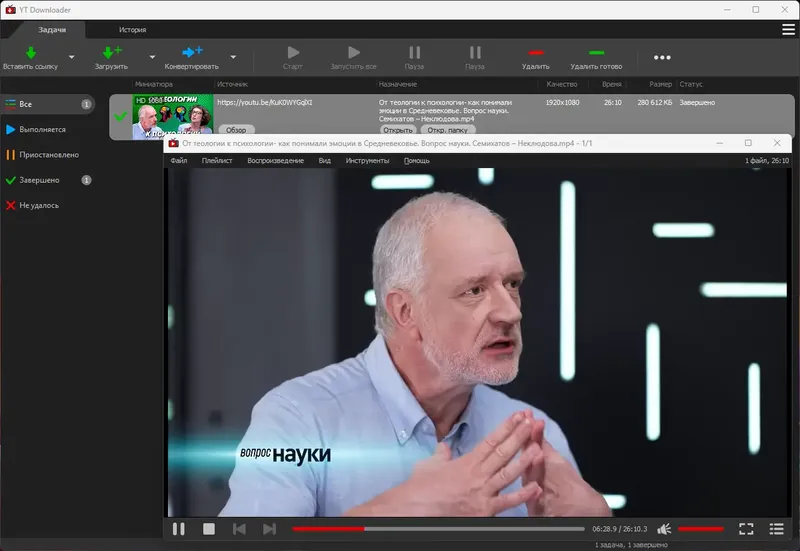Screen dimensions: 800x551
Task: Click the task's video thumbnail
Action: pos(173,116)
